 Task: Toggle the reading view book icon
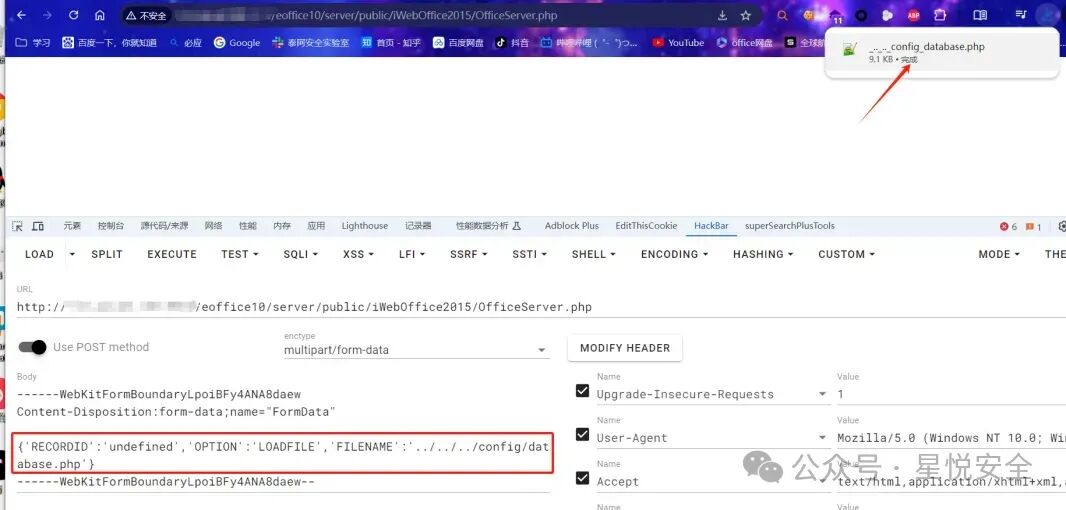980,15
